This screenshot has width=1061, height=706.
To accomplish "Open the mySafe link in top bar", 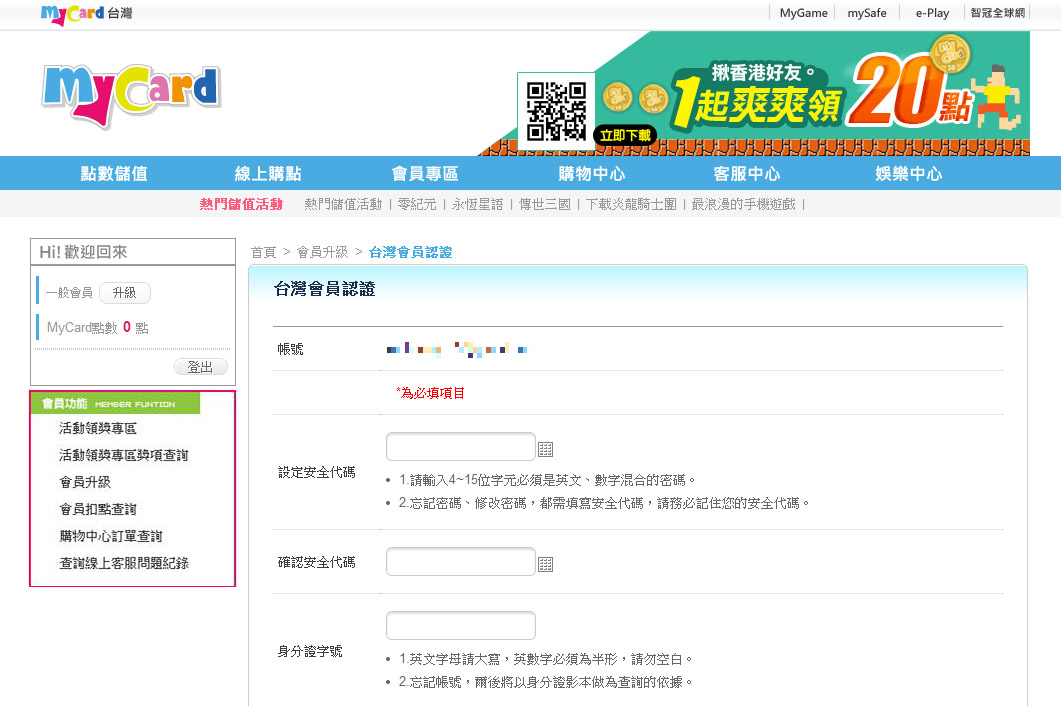I will coord(866,13).
